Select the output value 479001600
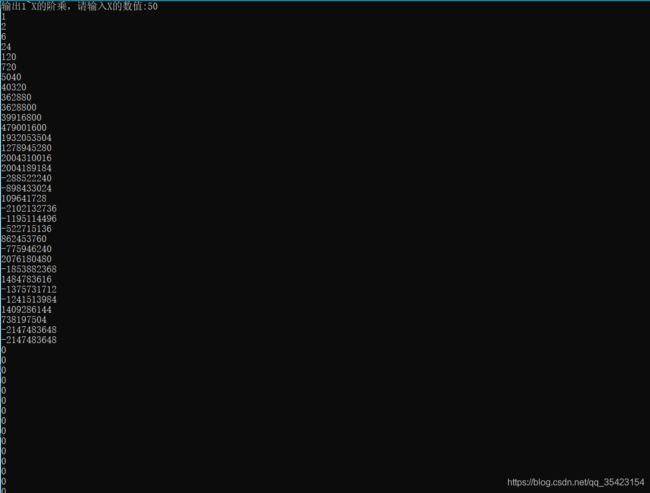 [24, 128]
